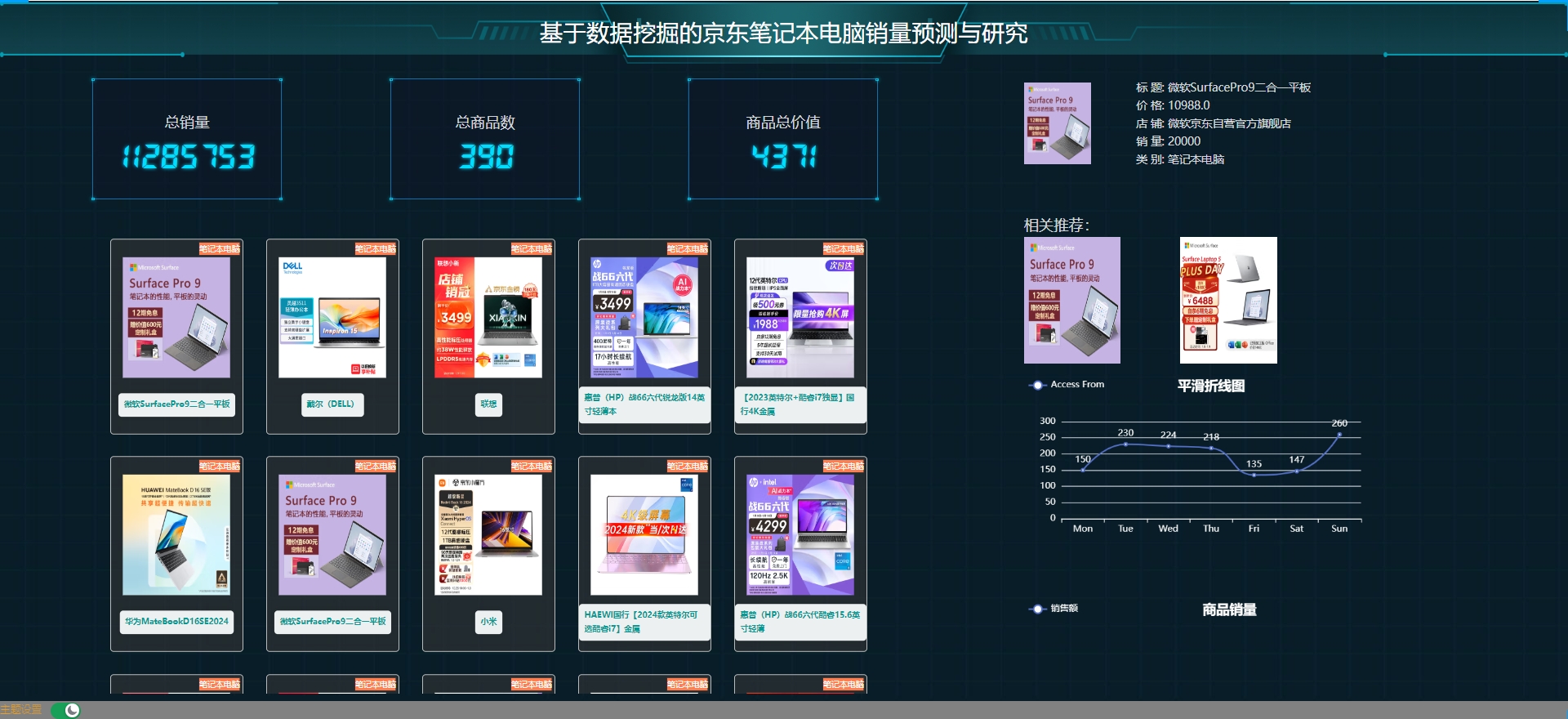Open the Dell Inspiron 15 product image

(332, 318)
